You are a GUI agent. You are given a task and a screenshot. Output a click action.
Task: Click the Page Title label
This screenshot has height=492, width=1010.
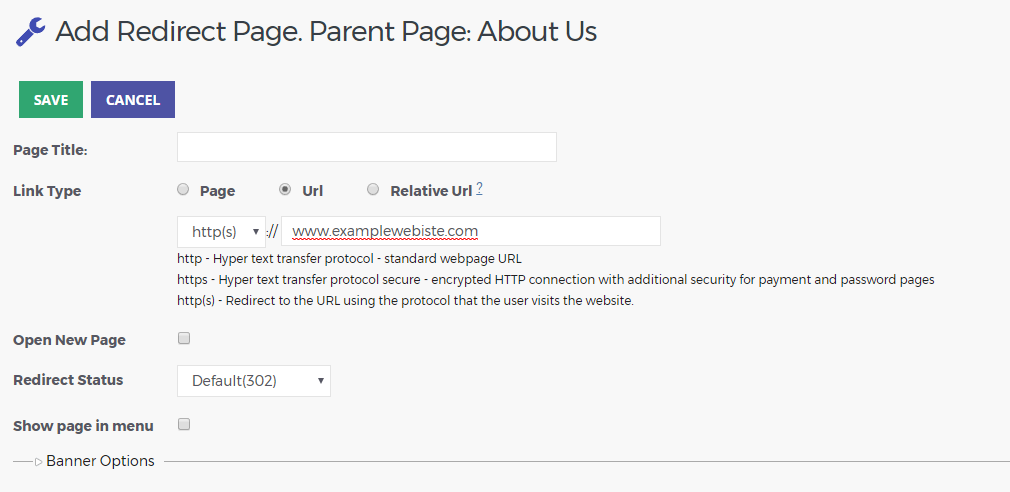coord(50,150)
